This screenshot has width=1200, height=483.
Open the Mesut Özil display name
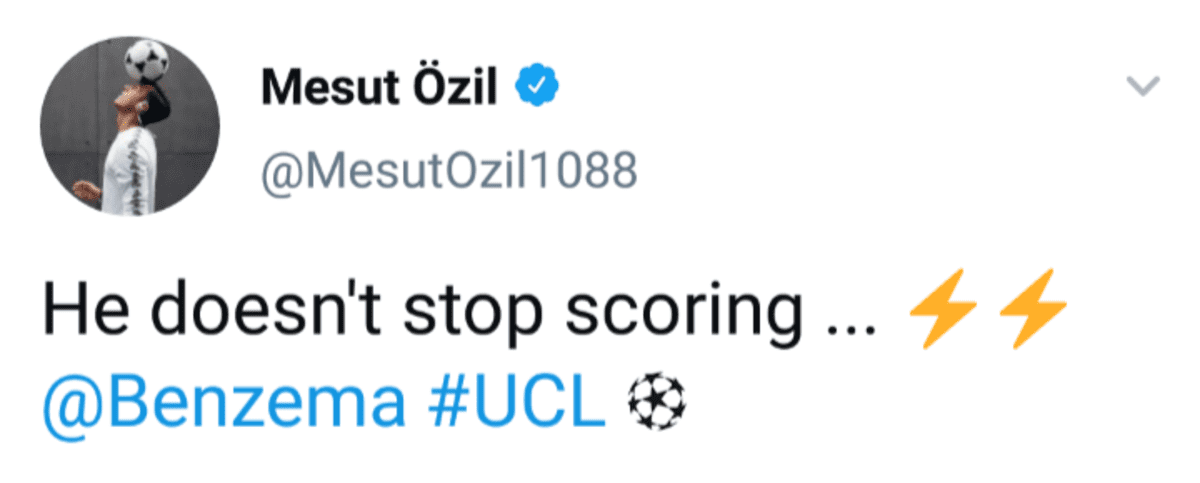coord(379,91)
